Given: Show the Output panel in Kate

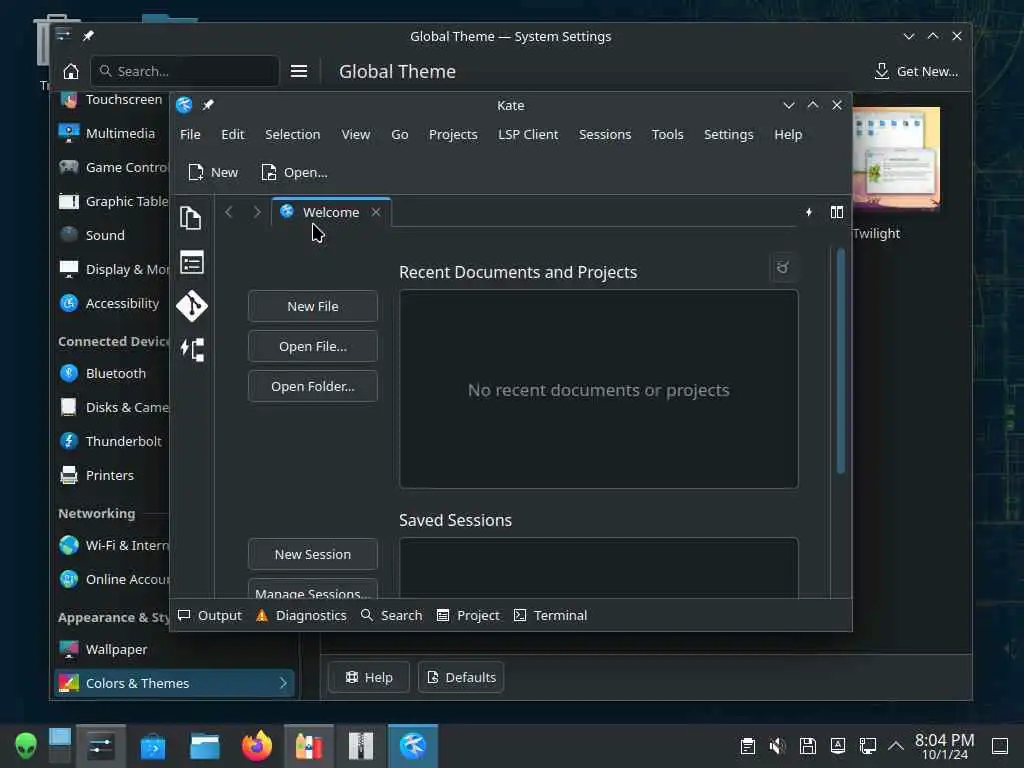Looking at the screenshot, I should coord(210,615).
